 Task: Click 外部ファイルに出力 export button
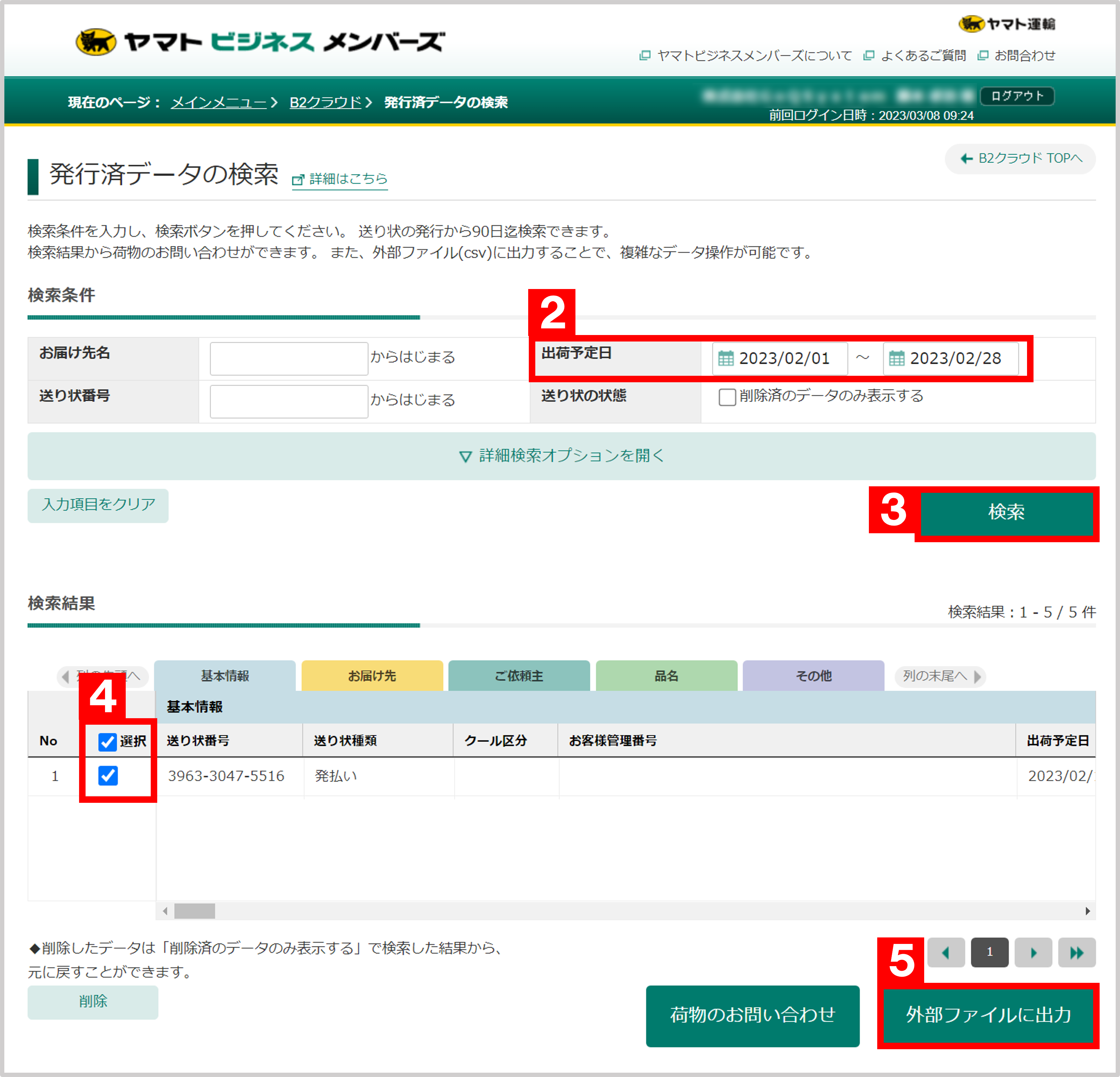click(x=988, y=1016)
